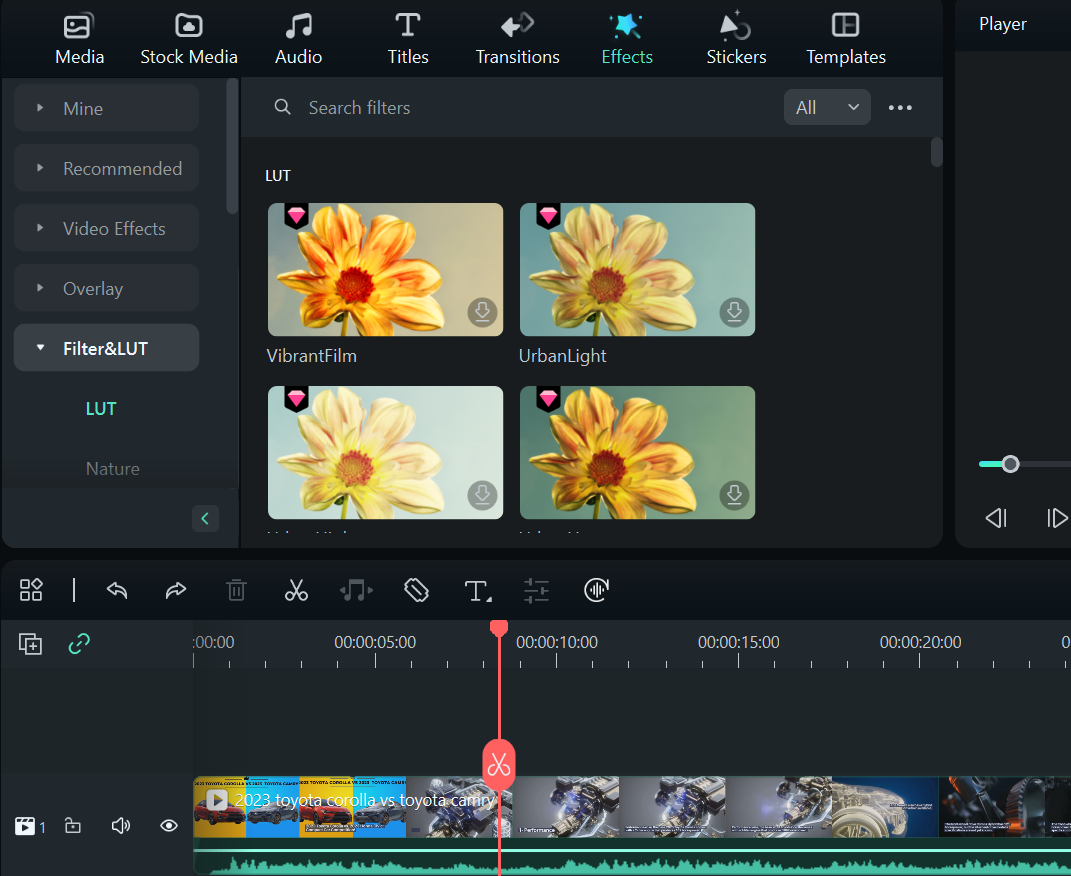Open the Stock Media tab
Image resolution: width=1071 pixels, height=876 pixels.
coord(189,40)
